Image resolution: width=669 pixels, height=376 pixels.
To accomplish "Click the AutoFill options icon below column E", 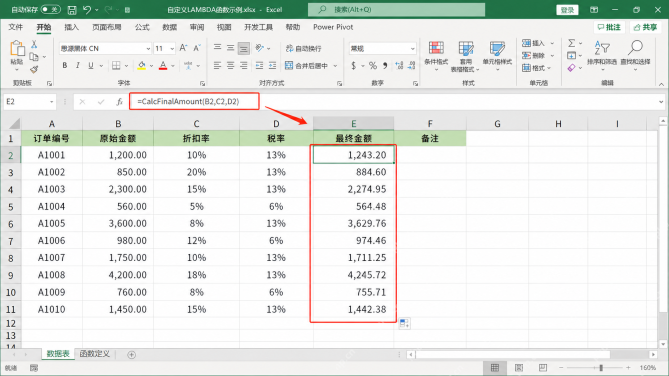I will pos(404,323).
